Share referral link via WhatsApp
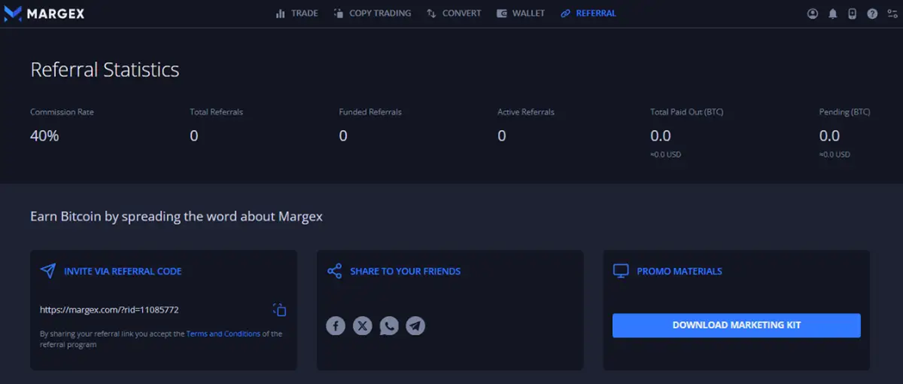Image resolution: width=903 pixels, height=384 pixels. [389, 326]
